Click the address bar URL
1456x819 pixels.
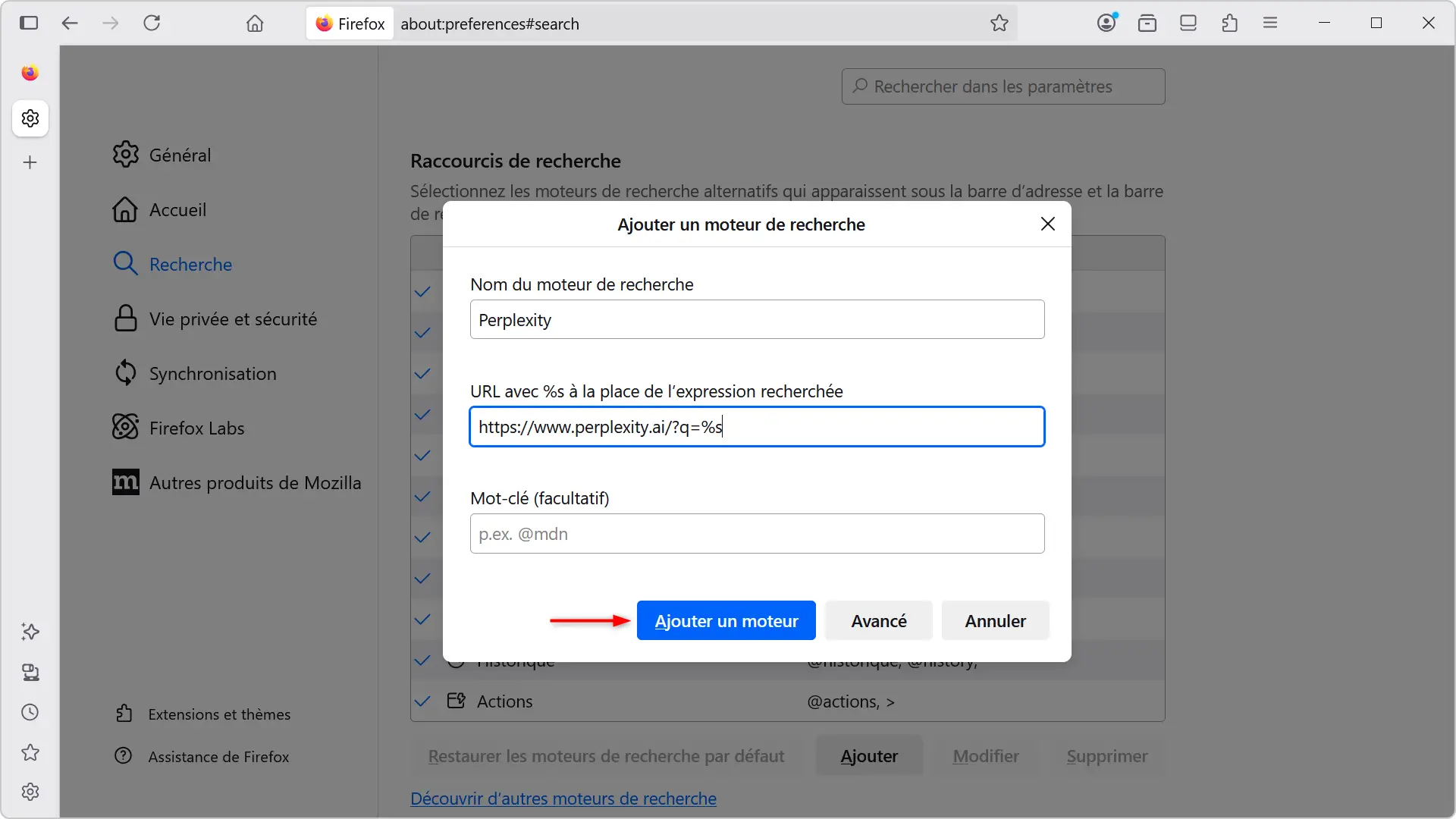[490, 24]
